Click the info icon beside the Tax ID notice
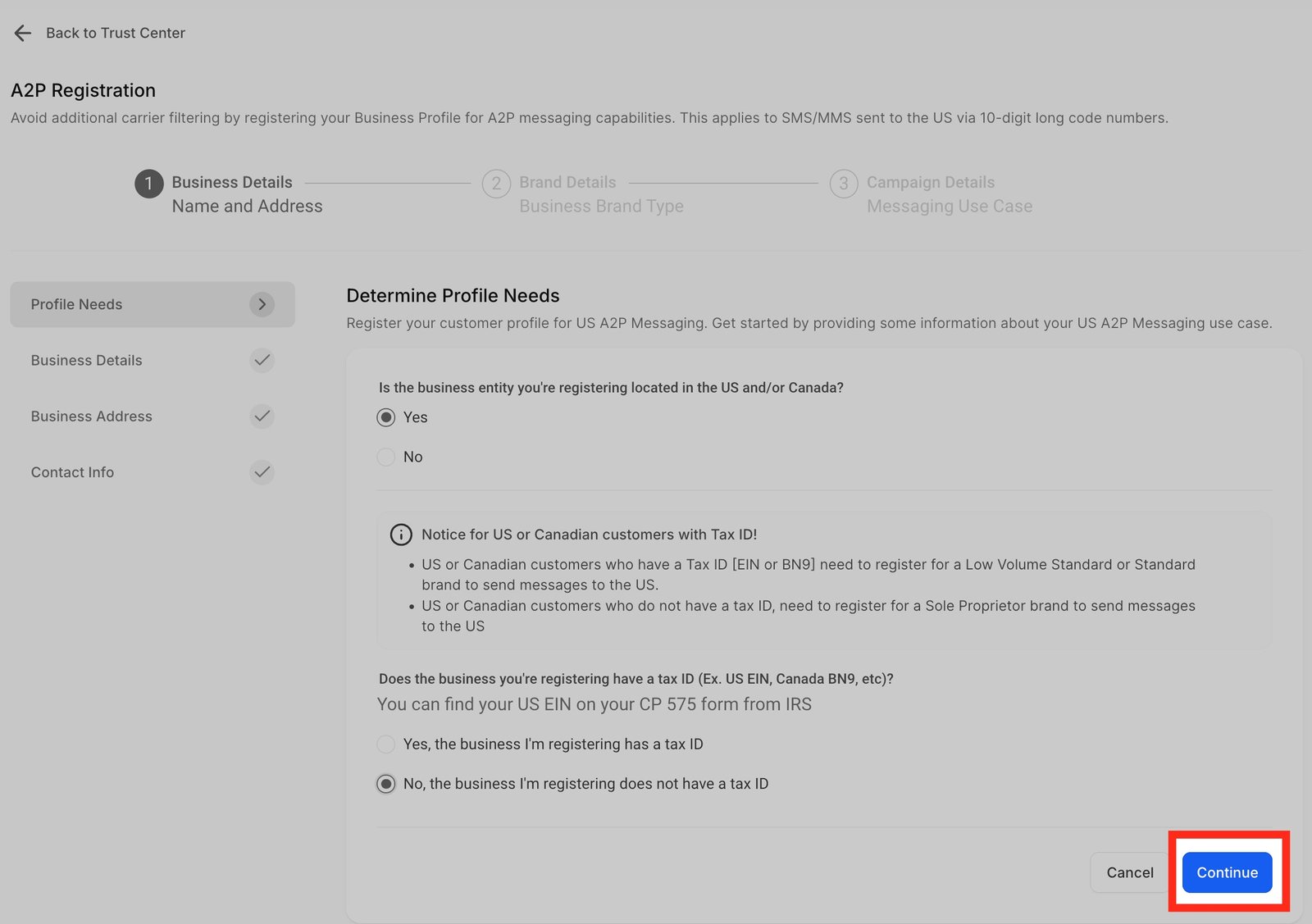1312x924 pixels. (x=401, y=535)
